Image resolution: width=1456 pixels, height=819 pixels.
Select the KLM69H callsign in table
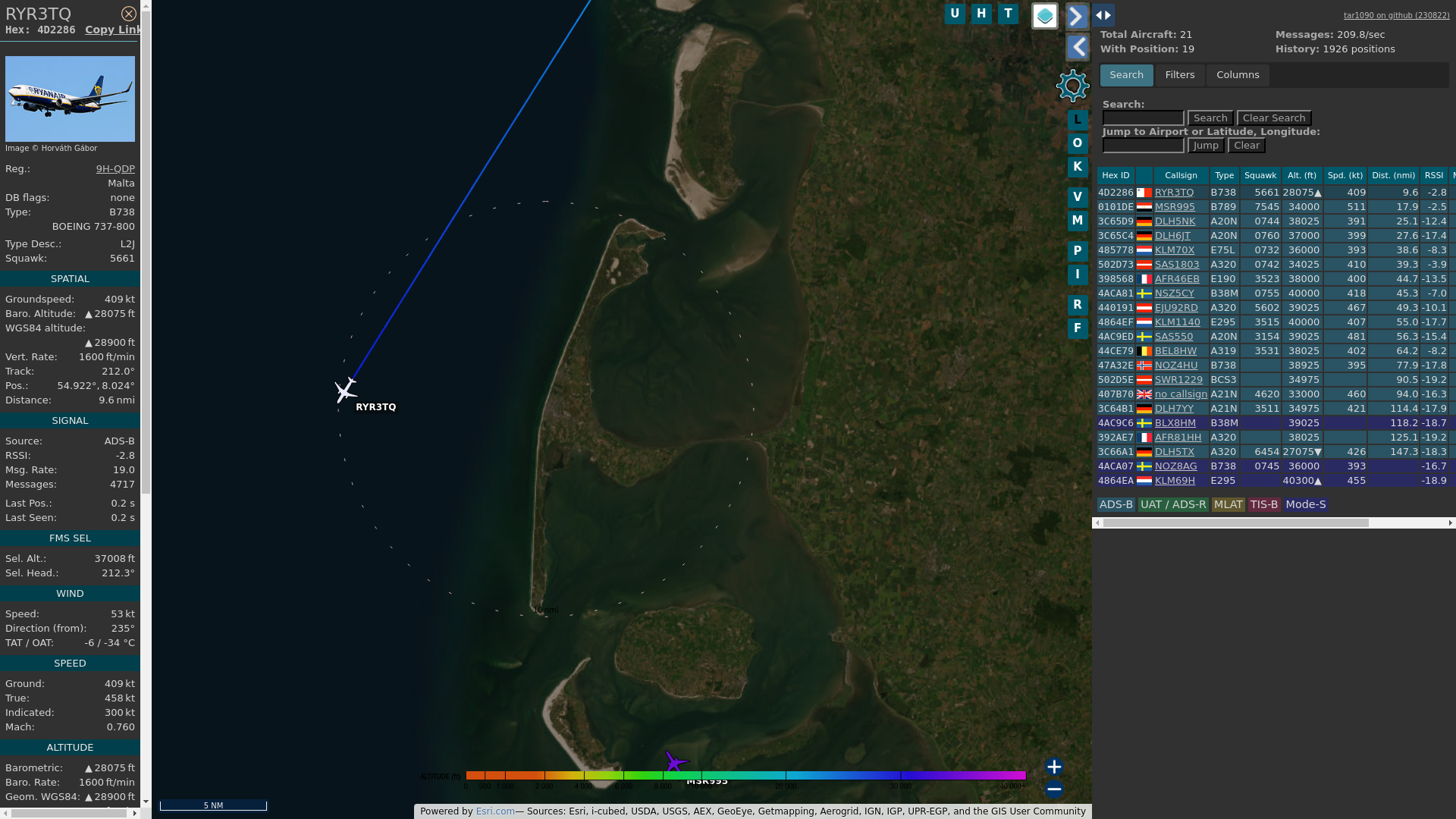point(1175,481)
